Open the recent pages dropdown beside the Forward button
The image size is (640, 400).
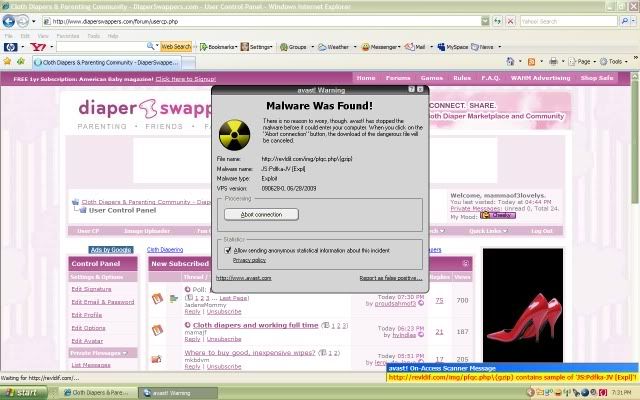coord(34,21)
